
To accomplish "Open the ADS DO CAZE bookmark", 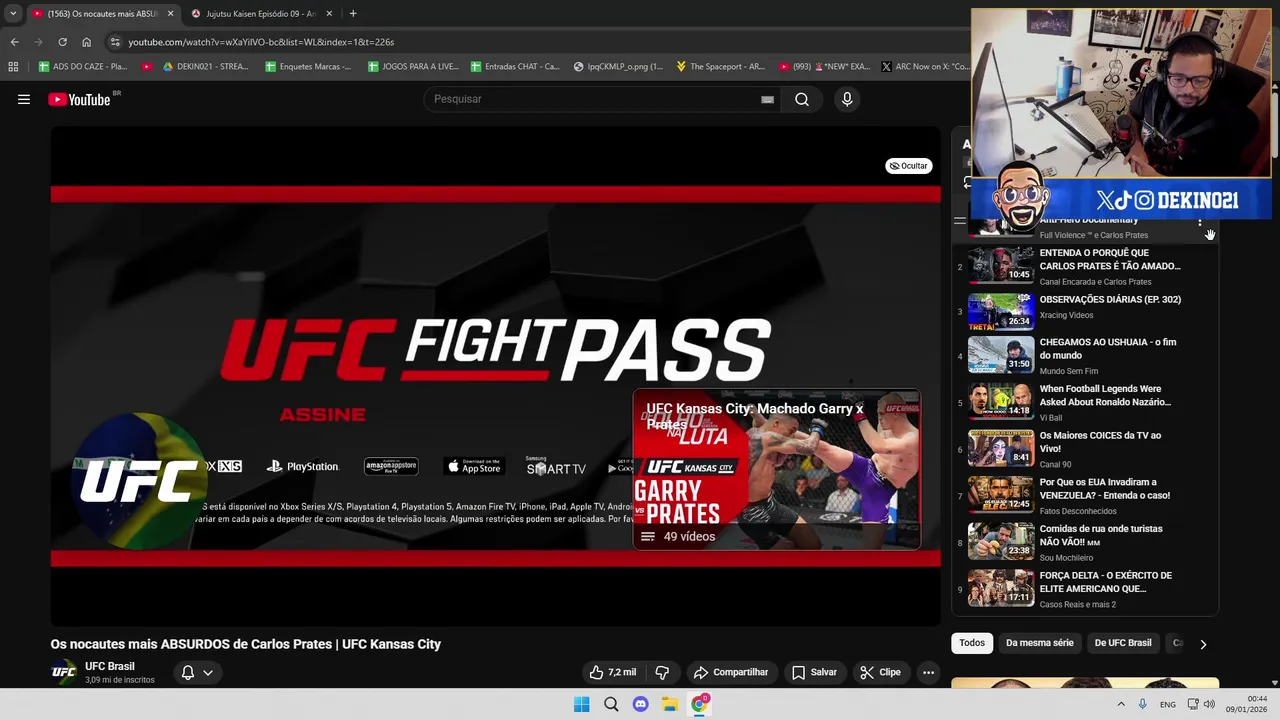I will point(83,67).
